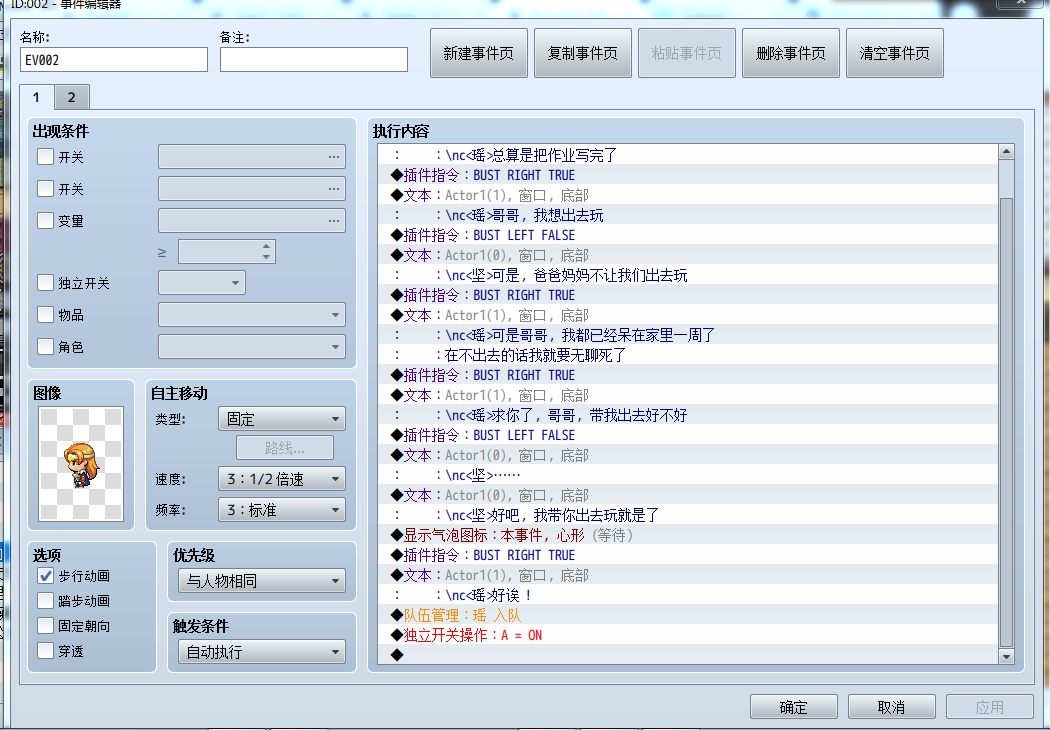1050x730 pixels.
Task: Switch to event page tab 2
Action: tap(72, 98)
